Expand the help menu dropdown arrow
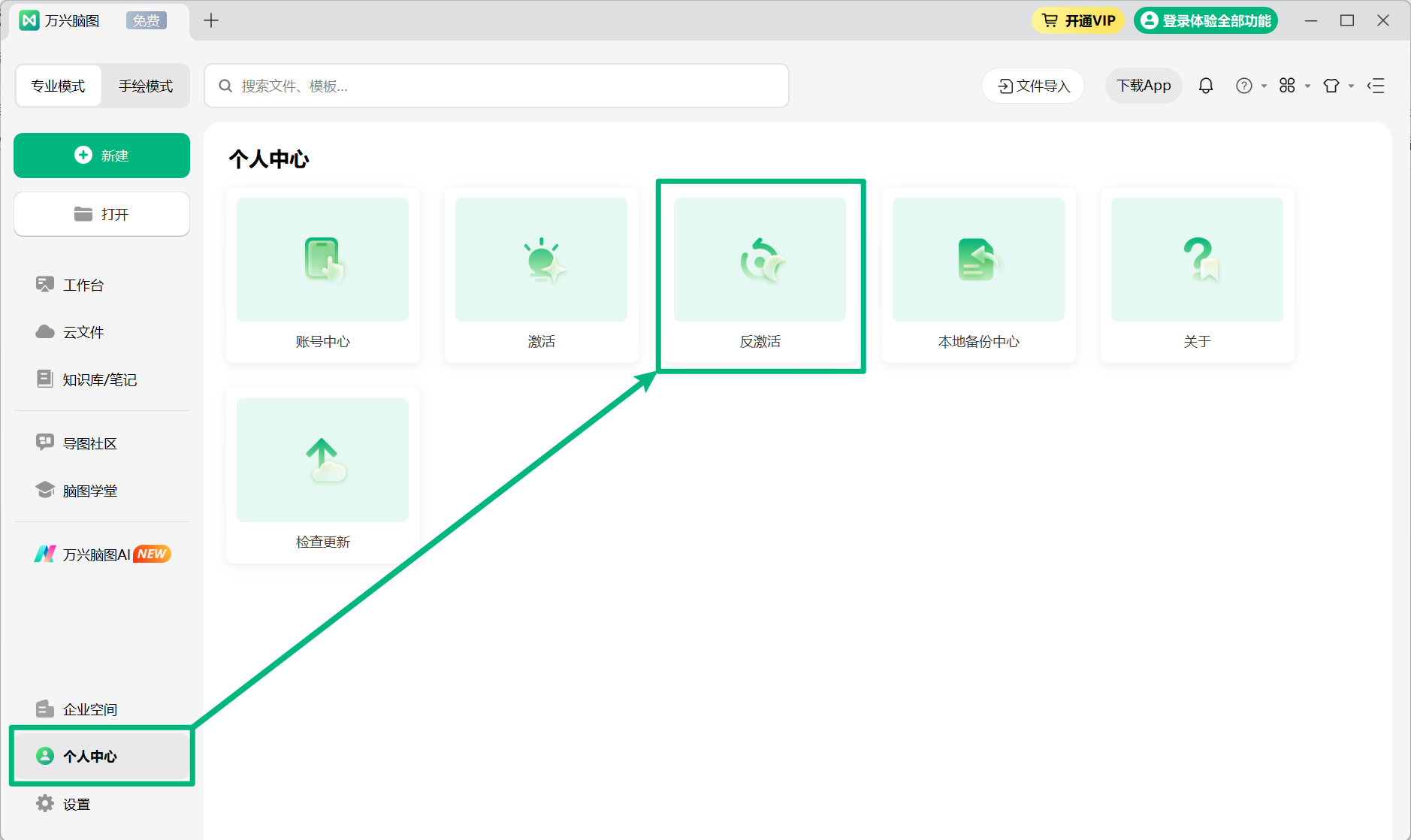1411x840 pixels. tap(1264, 86)
